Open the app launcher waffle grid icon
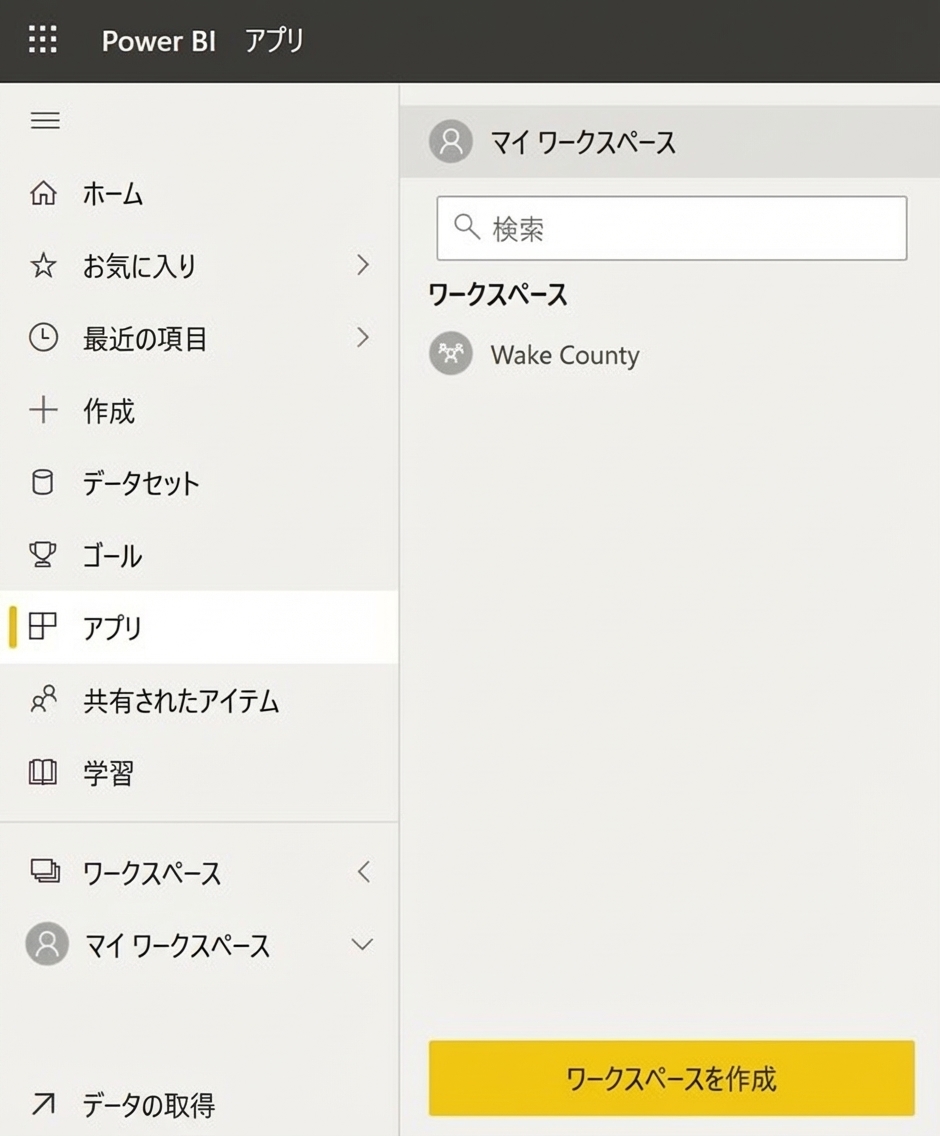 43,39
